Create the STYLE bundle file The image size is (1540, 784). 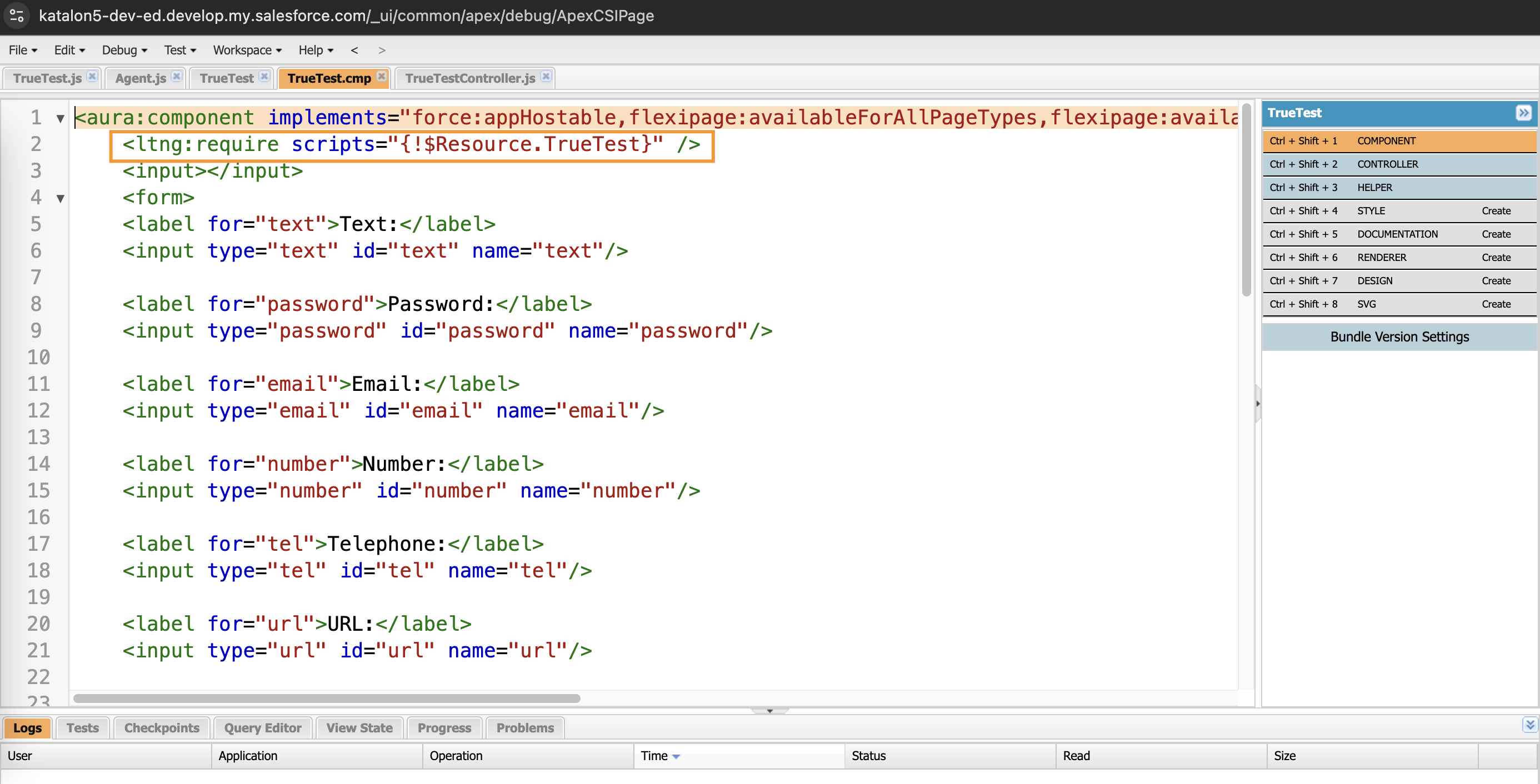(1496, 211)
